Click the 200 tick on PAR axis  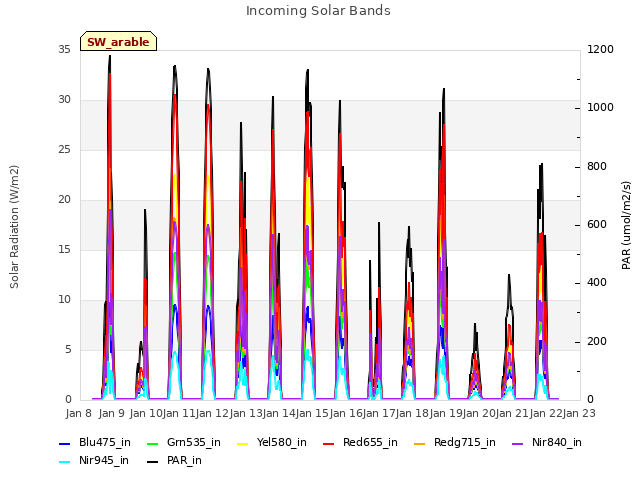(x=597, y=341)
